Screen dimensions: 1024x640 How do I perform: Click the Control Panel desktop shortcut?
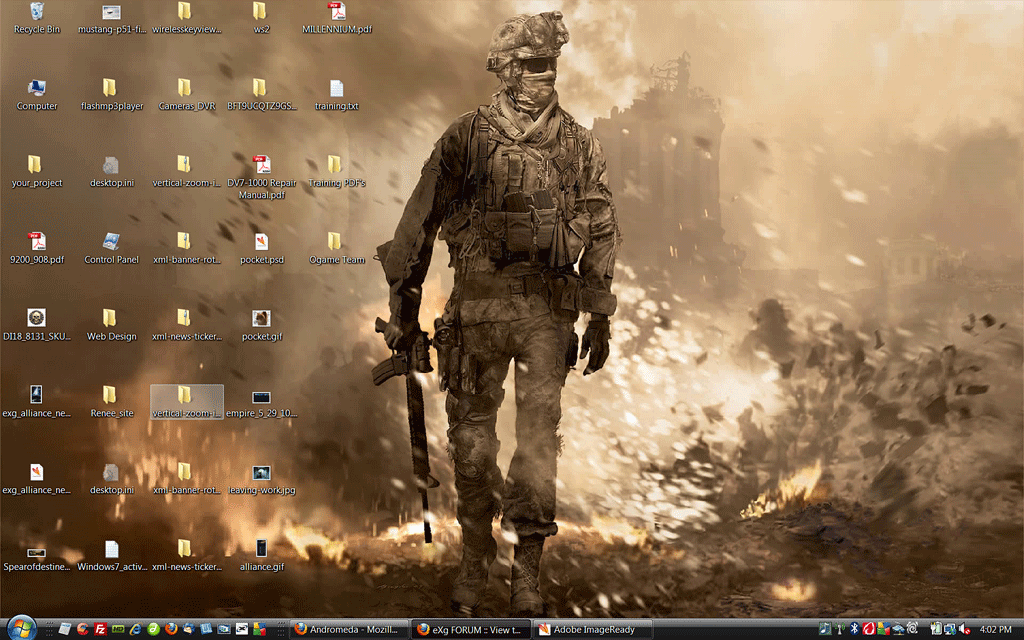(x=112, y=249)
